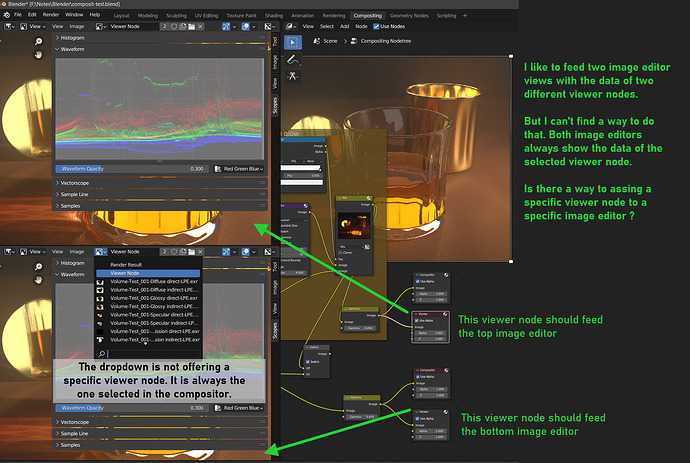
Task: Toggle gizmo icon in bottom image editor header
Action: pyautogui.click(x=226, y=252)
